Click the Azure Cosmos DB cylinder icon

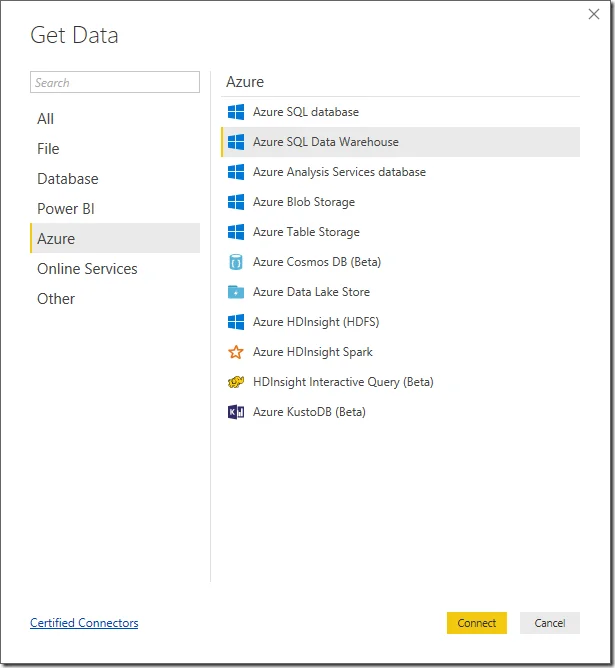point(236,262)
